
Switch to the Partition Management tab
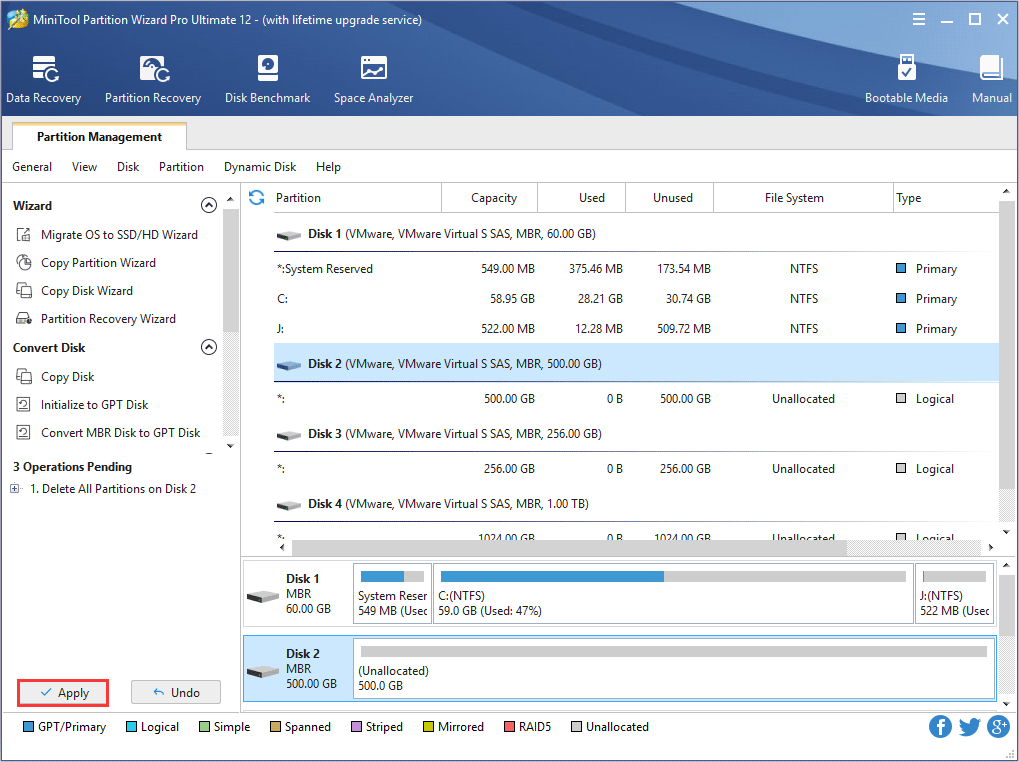point(97,136)
